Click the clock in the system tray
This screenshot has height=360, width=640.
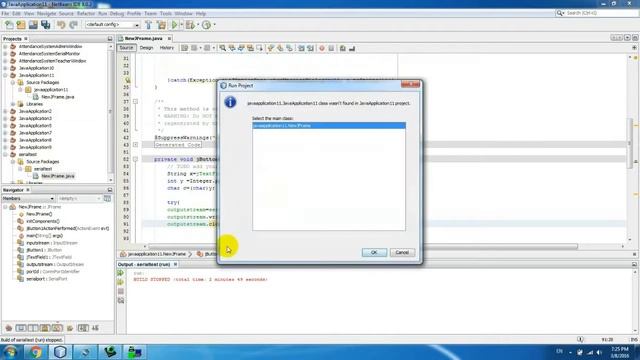coord(620,352)
